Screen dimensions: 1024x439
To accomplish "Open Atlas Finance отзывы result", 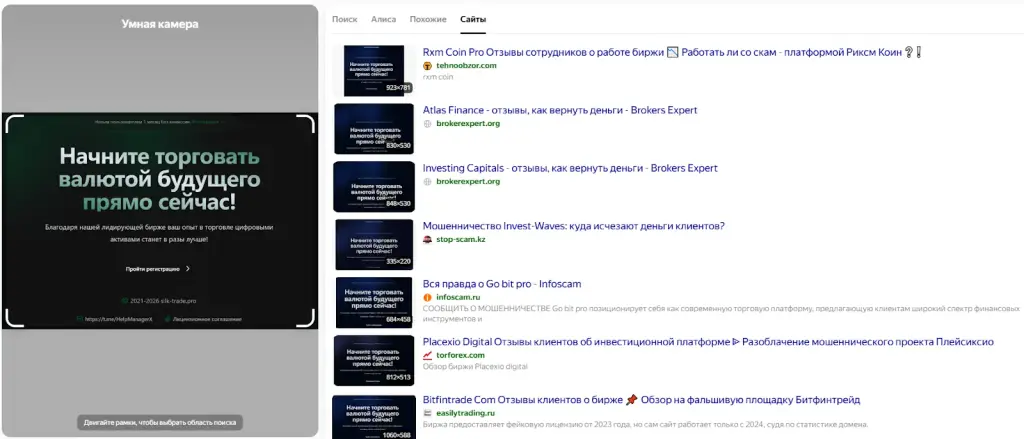I will coord(560,110).
